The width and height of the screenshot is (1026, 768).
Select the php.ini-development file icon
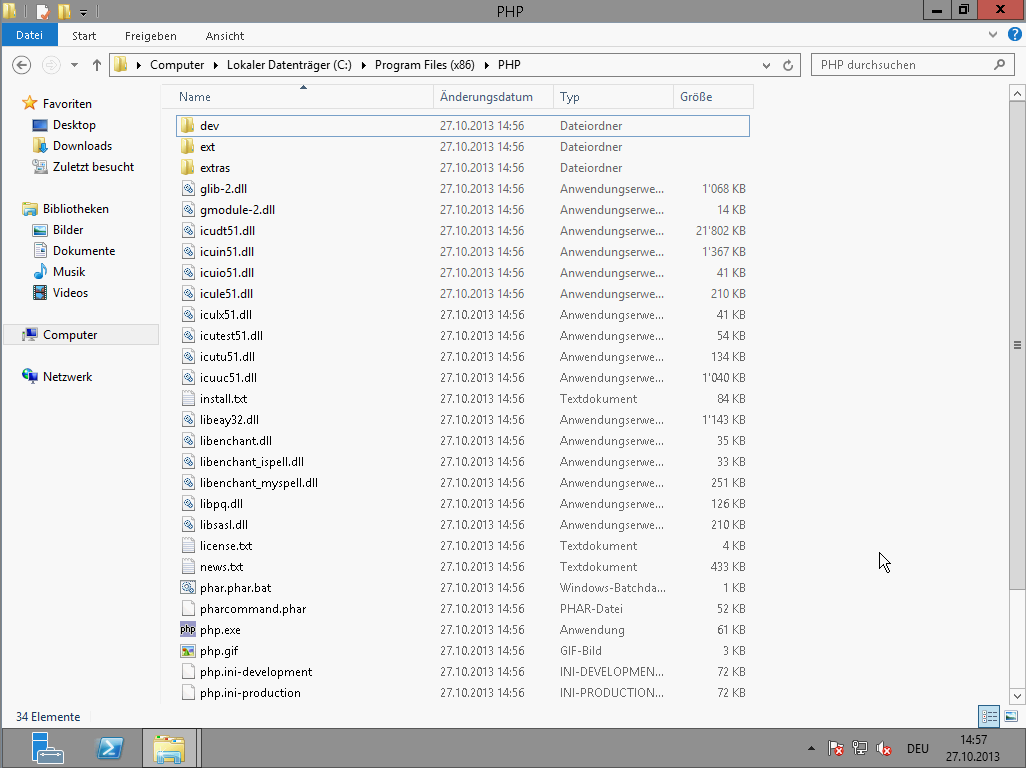188,671
